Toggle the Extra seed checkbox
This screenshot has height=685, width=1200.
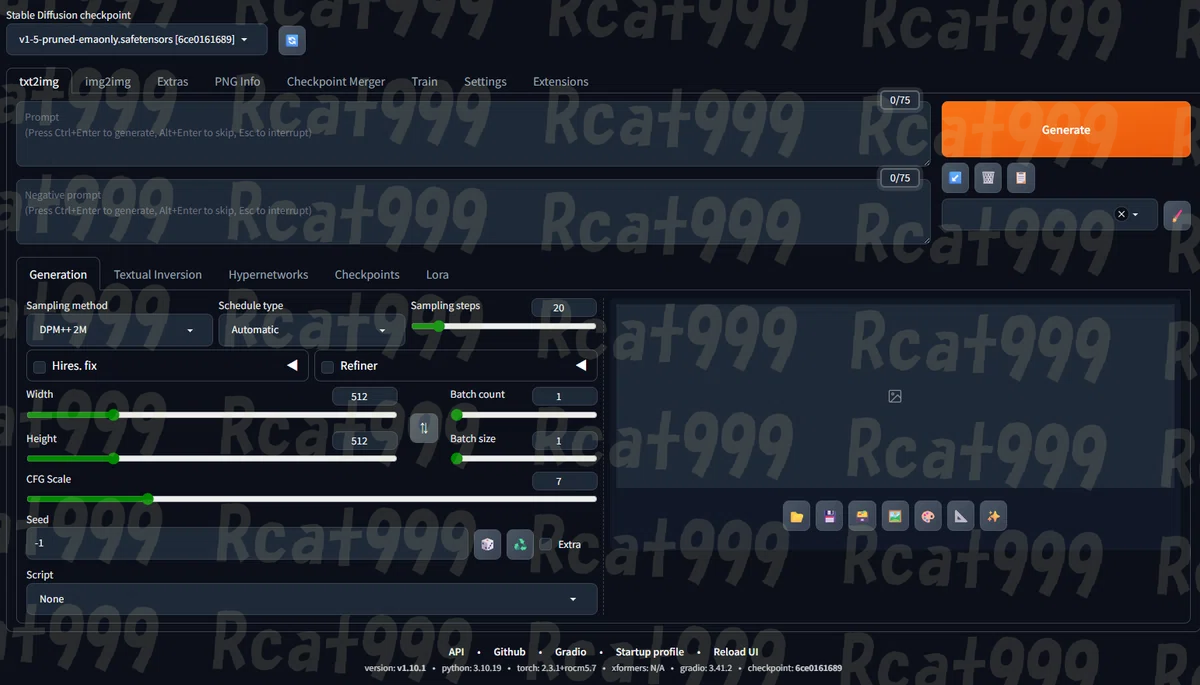(546, 544)
